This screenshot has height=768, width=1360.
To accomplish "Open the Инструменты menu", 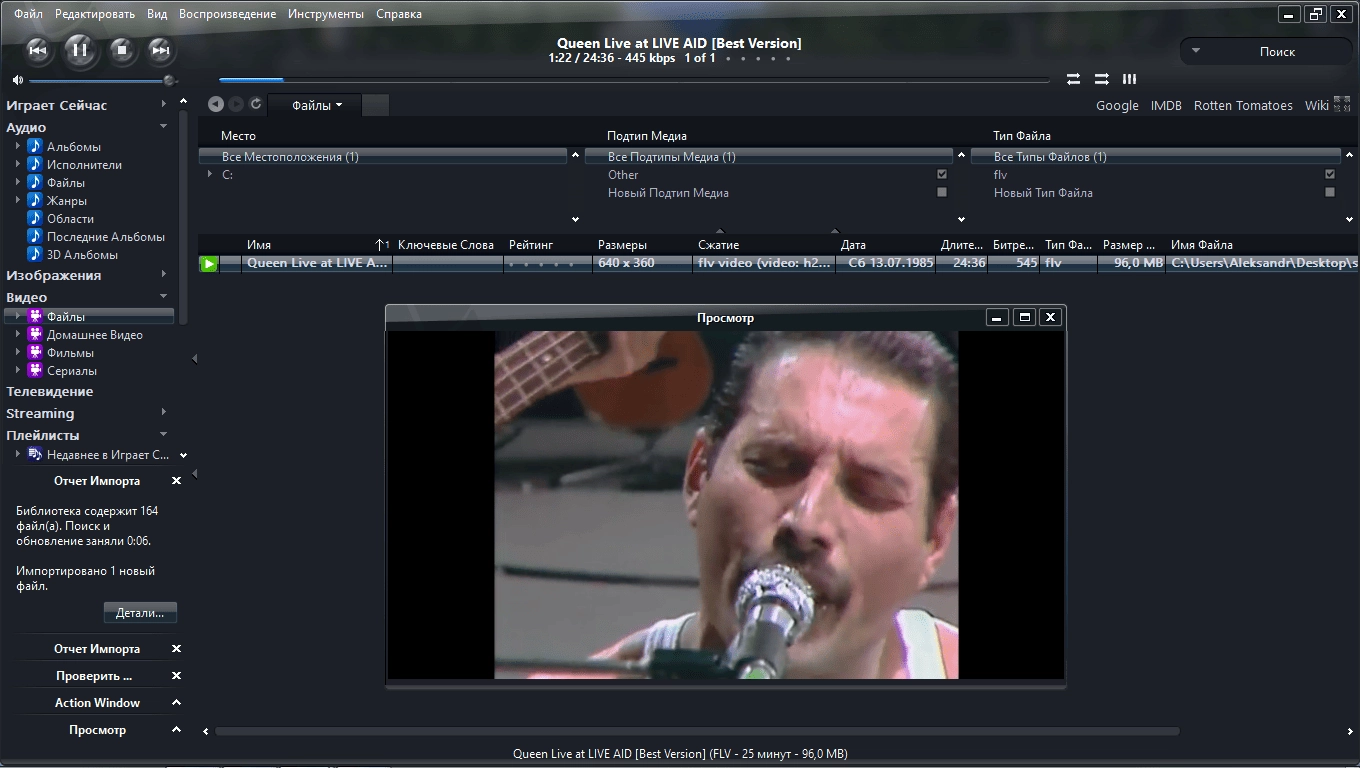I will (326, 14).
